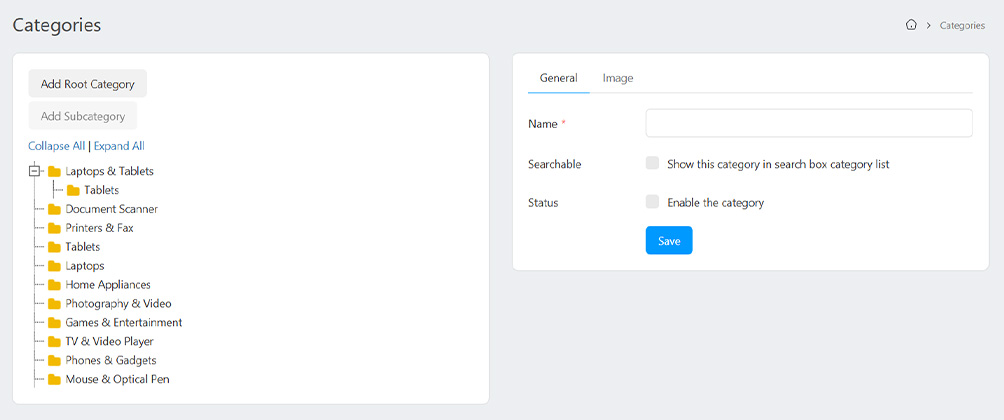The image size is (1004, 420).
Task: Click the Home Appliances folder icon
Action: tap(55, 285)
